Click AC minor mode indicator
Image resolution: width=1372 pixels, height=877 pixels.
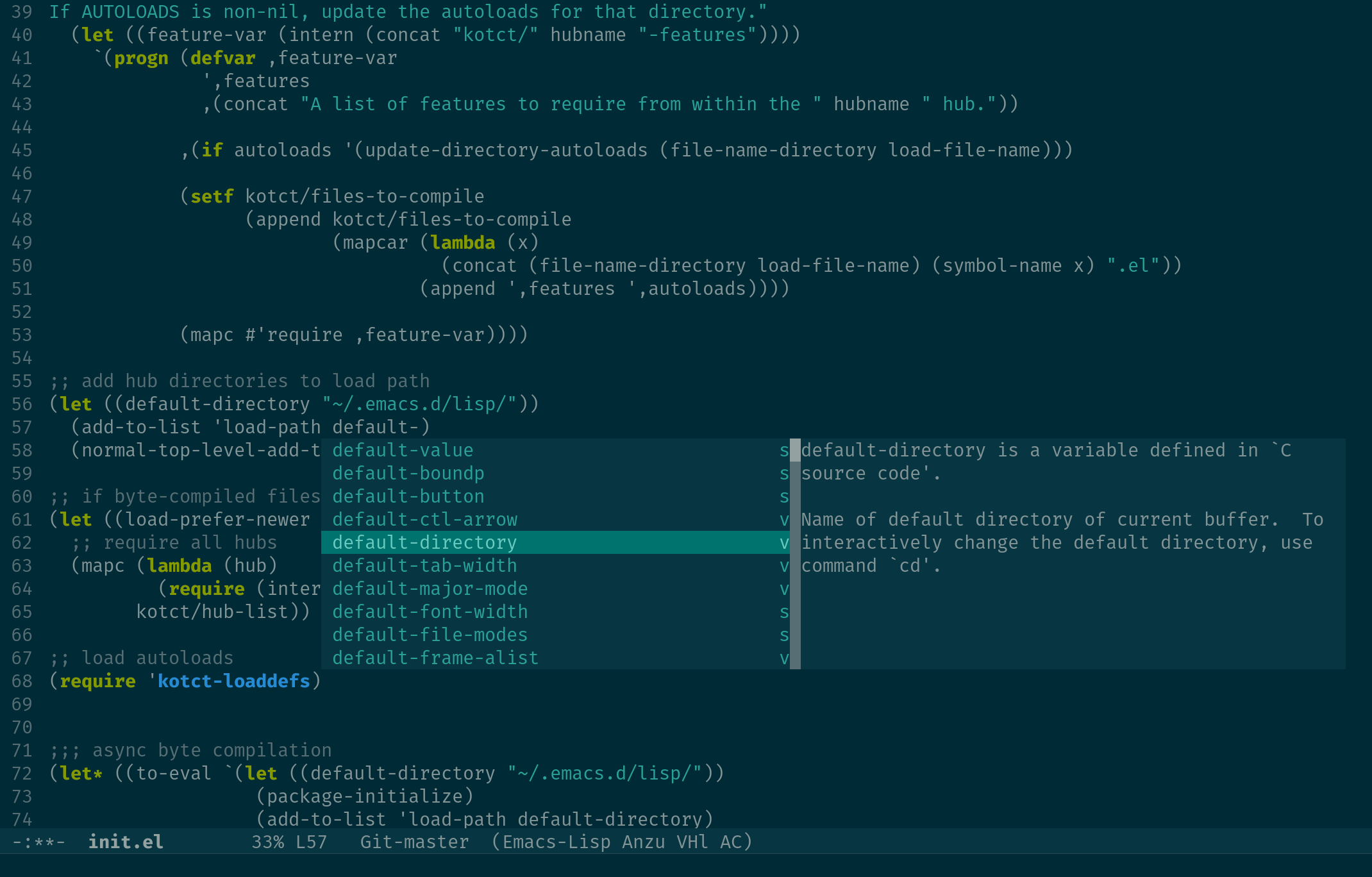click(x=730, y=842)
